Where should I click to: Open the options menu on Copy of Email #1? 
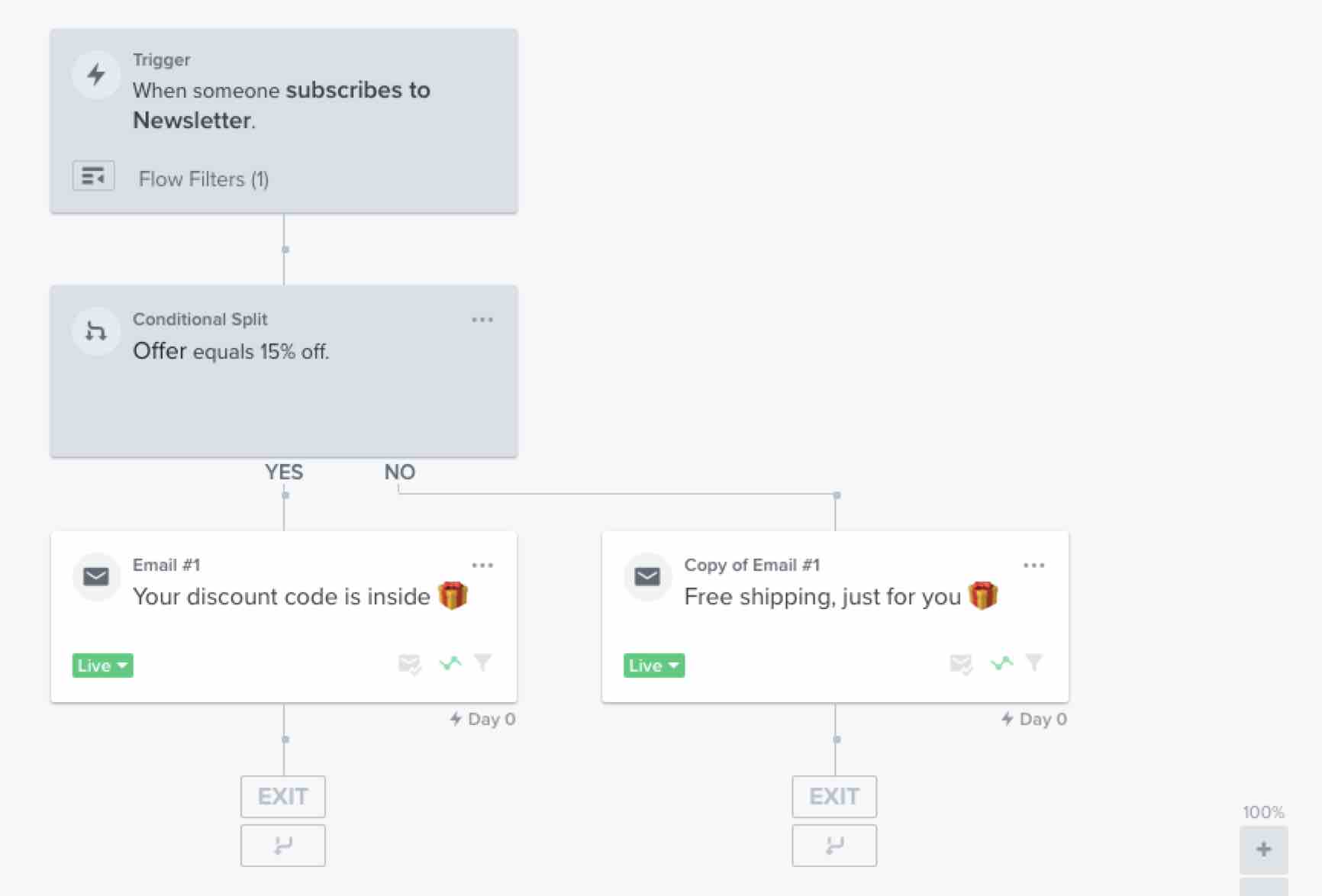pyautogui.click(x=1033, y=565)
